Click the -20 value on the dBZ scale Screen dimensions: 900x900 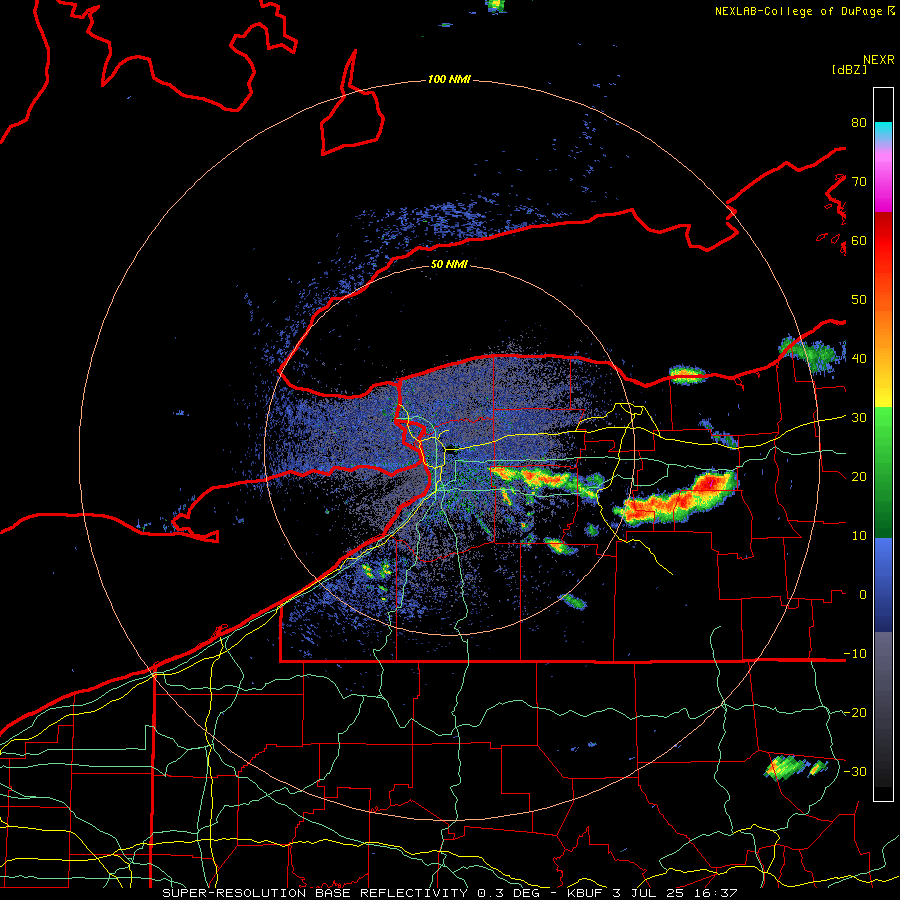[855, 712]
